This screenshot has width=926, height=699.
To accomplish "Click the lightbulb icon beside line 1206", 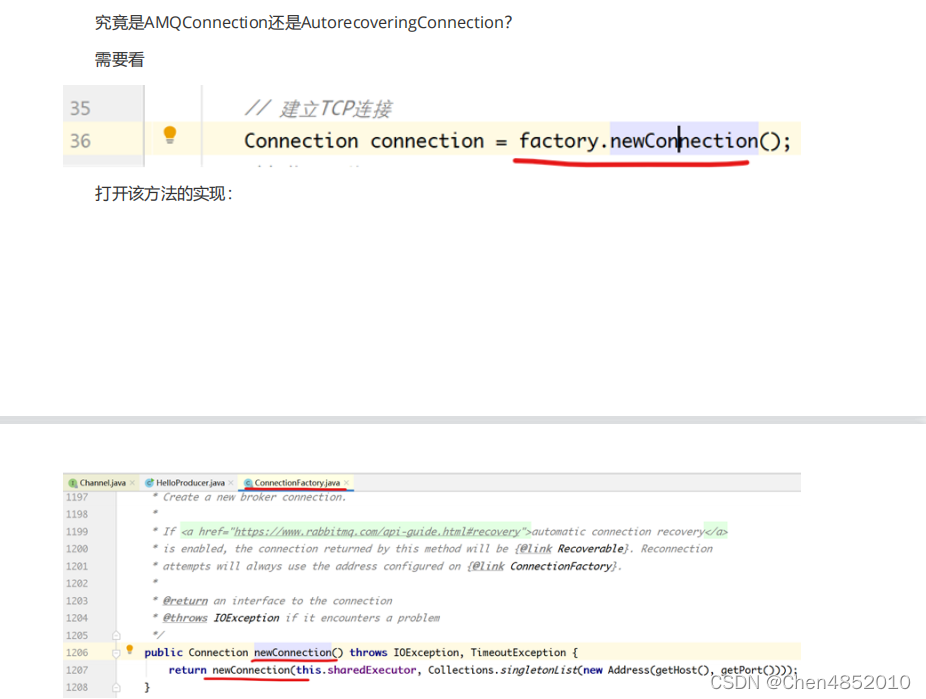I will point(130,650).
